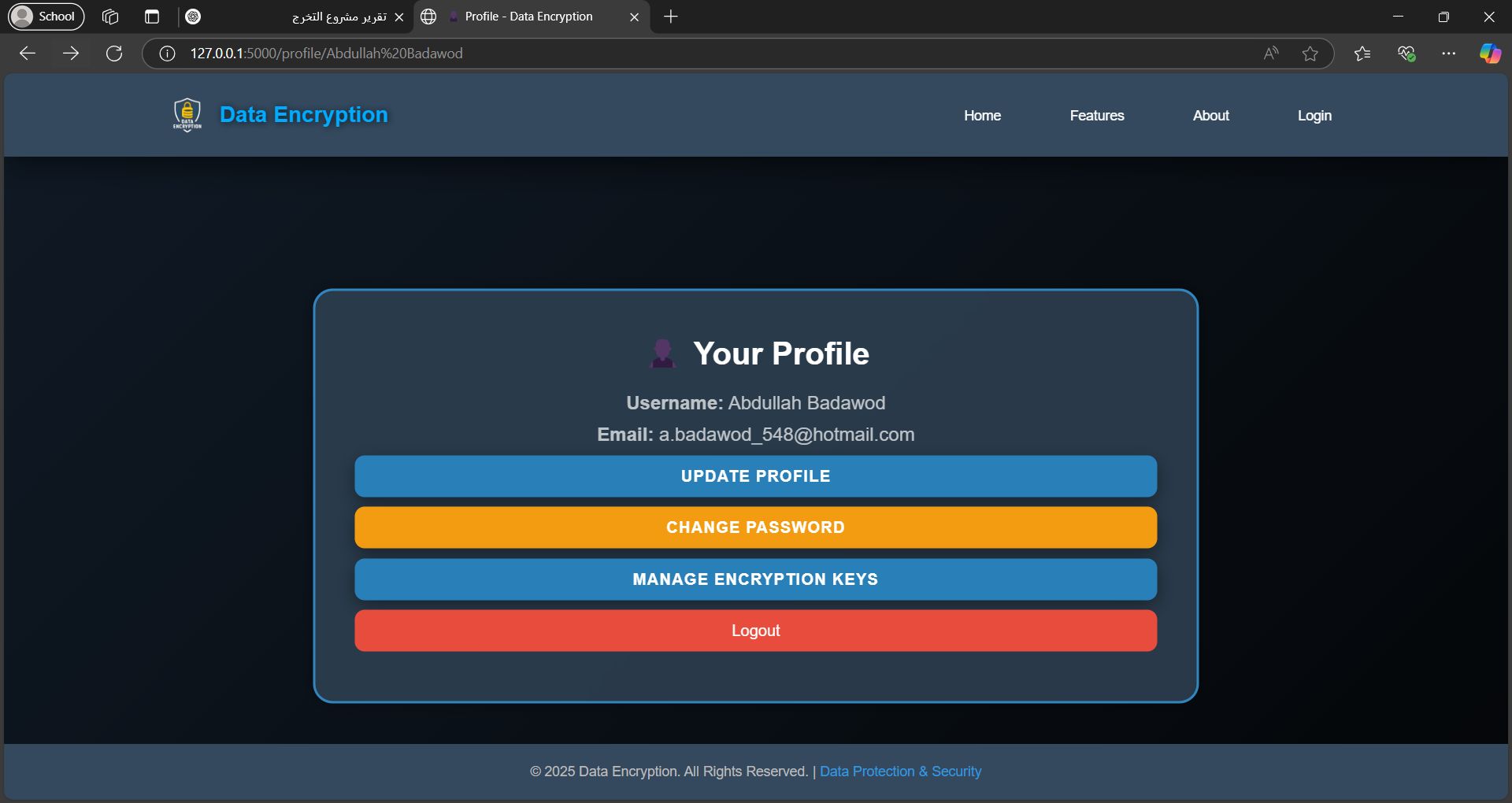Open the Workspaces icon
Viewport: 1512px width, 803px height.
click(110, 17)
